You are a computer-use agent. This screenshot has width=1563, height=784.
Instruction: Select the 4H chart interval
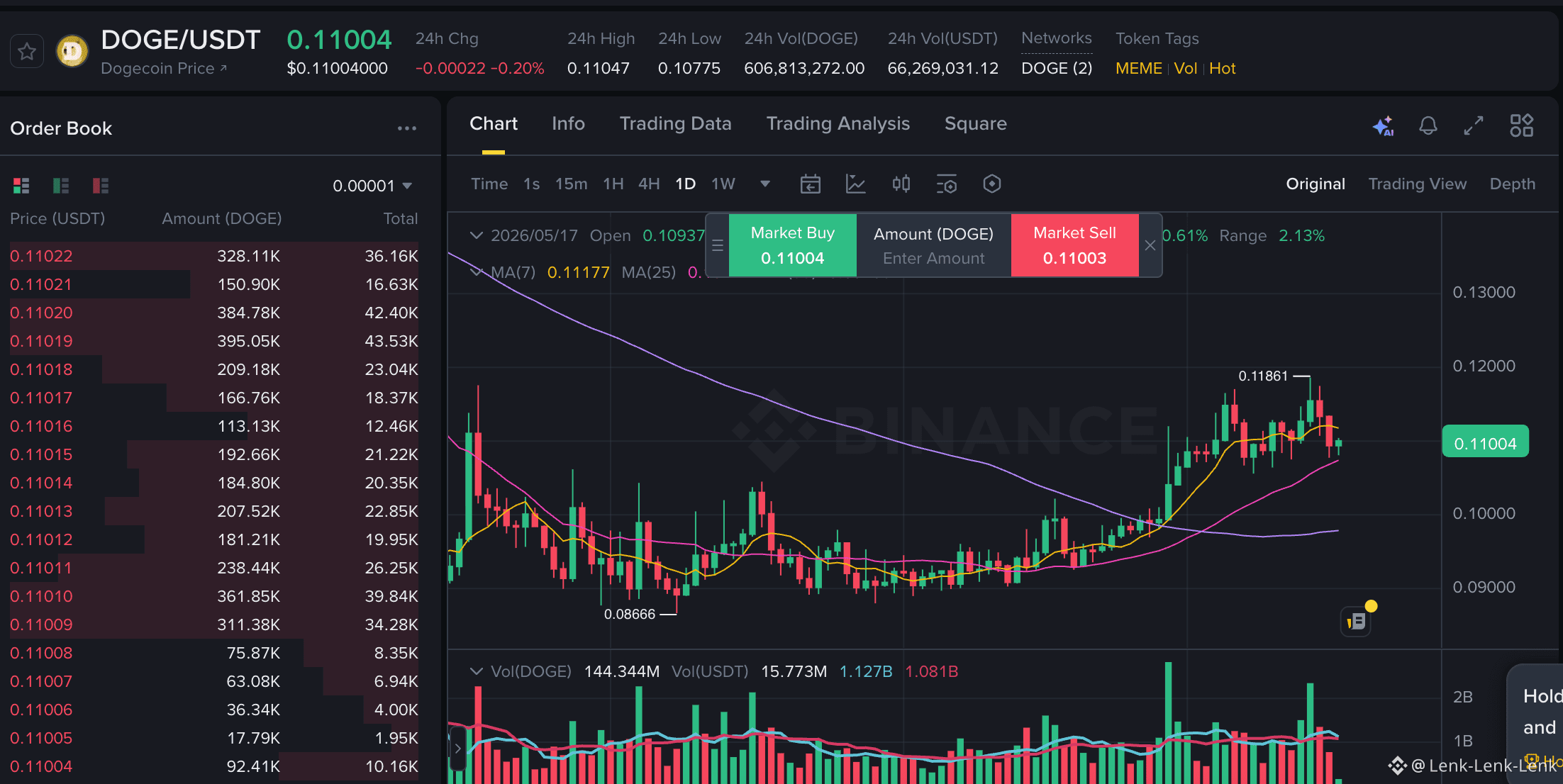649,184
